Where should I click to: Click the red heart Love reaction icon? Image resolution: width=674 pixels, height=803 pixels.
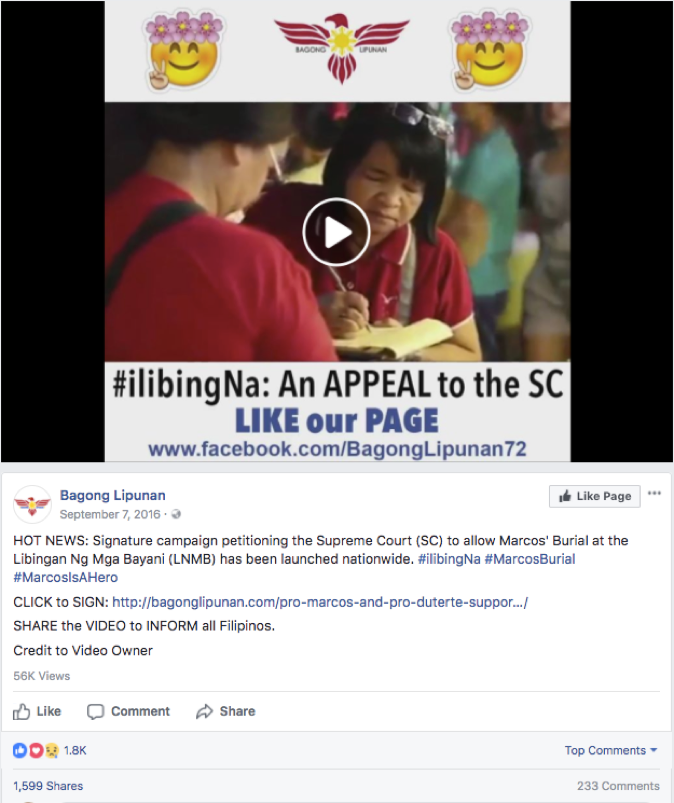pyautogui.click(x=36, y=751)
